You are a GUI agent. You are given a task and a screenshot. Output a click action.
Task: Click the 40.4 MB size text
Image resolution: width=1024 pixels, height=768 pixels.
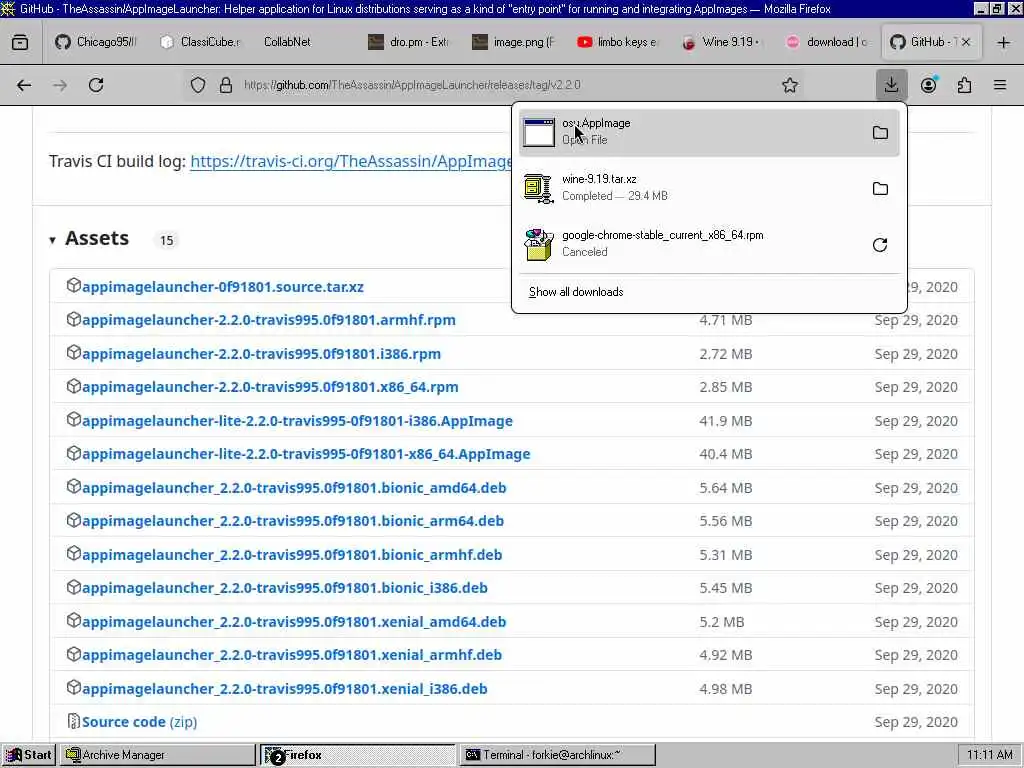point(726,454)
